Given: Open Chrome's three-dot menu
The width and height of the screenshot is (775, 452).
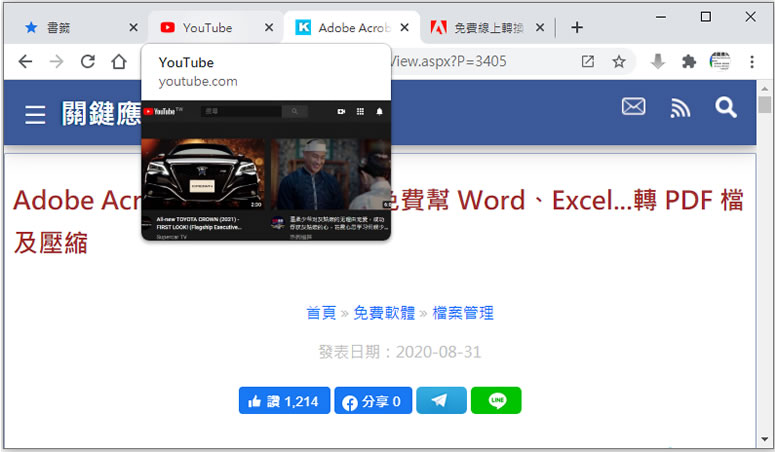Looking at the screenshot, I should point(752,62).
